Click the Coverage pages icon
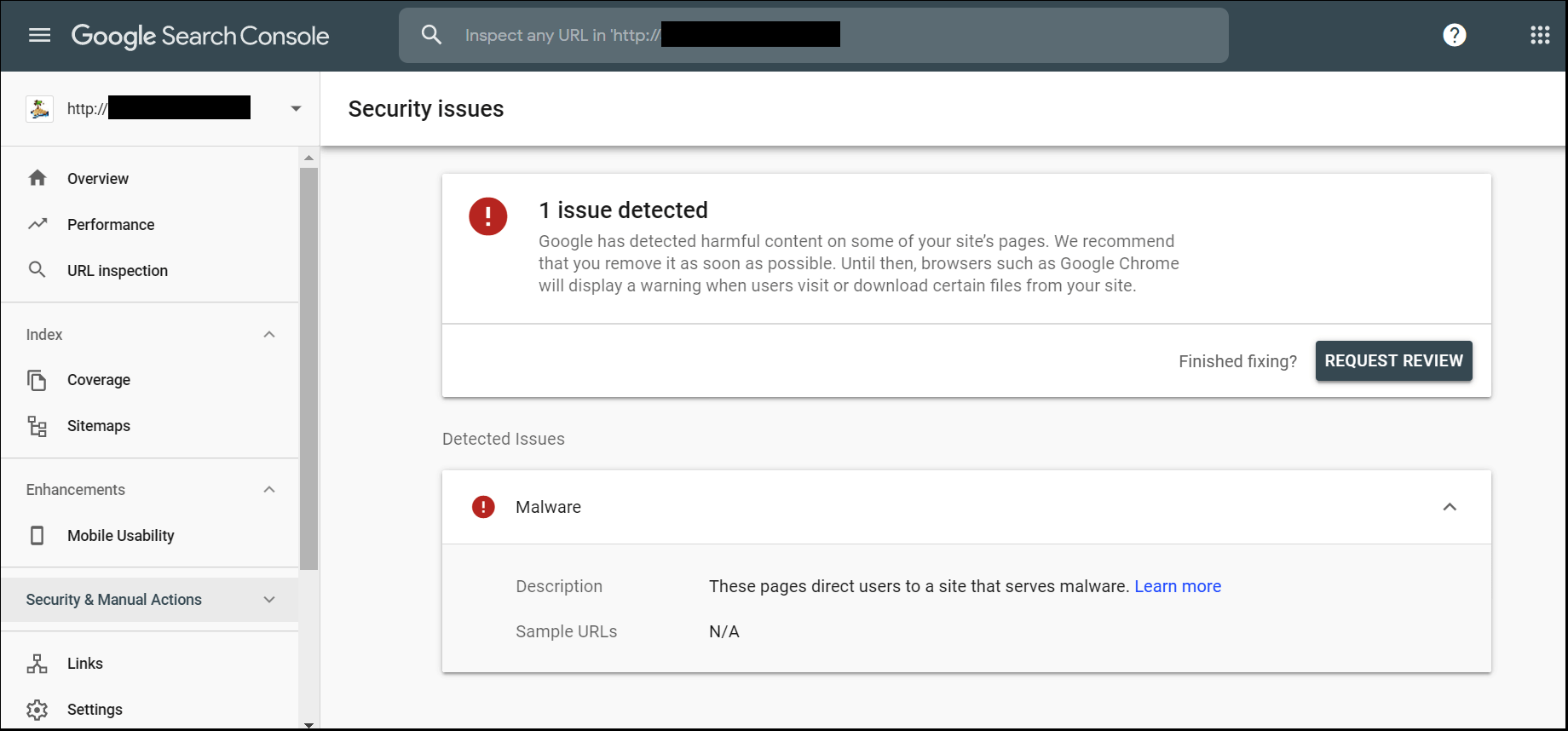1568x731 pixels. tap(37, 380)
